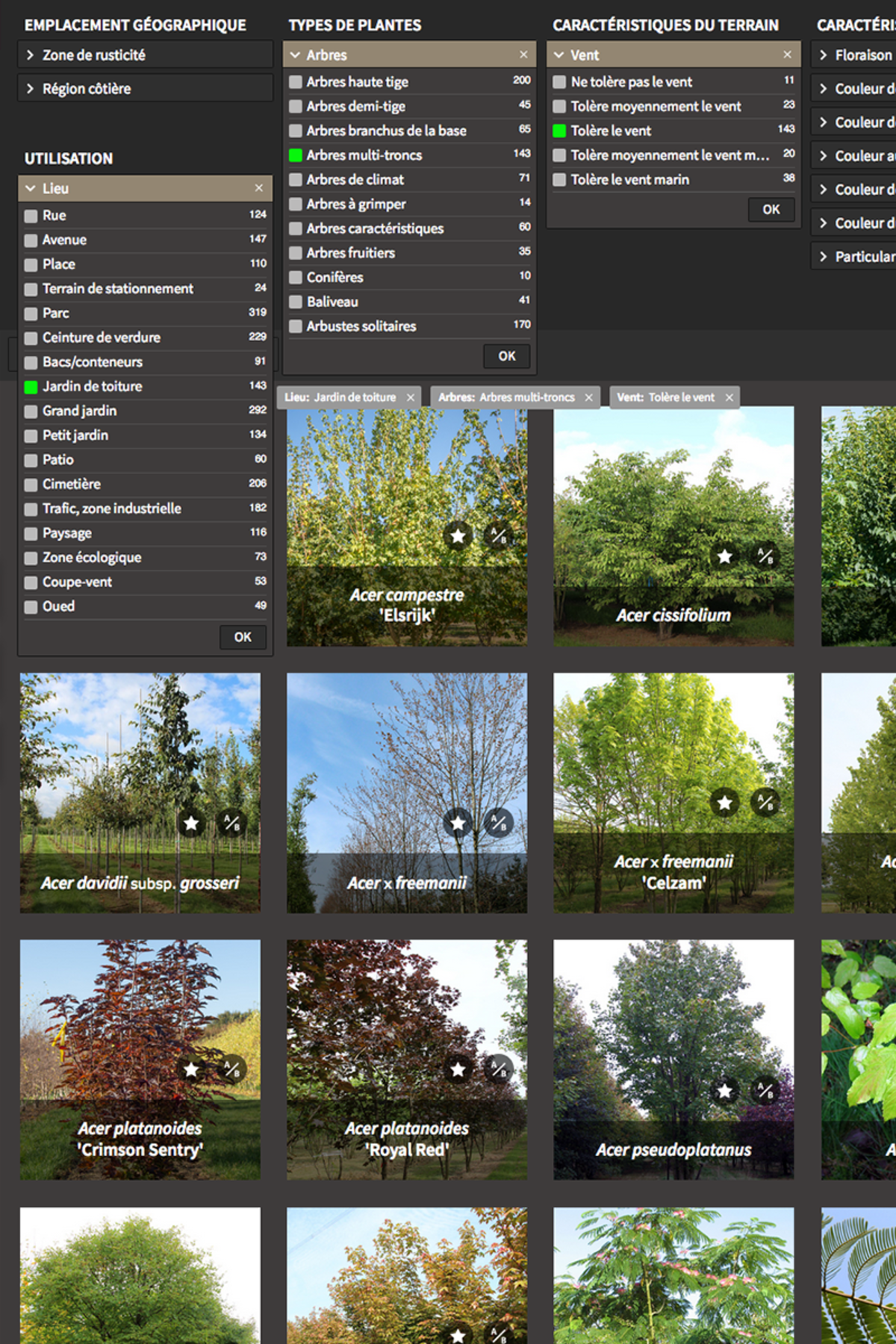Image resolution: width=896 pixels, height=1344 pixels.
Task: Select the Baliveau row
Action: click(409, 302)
